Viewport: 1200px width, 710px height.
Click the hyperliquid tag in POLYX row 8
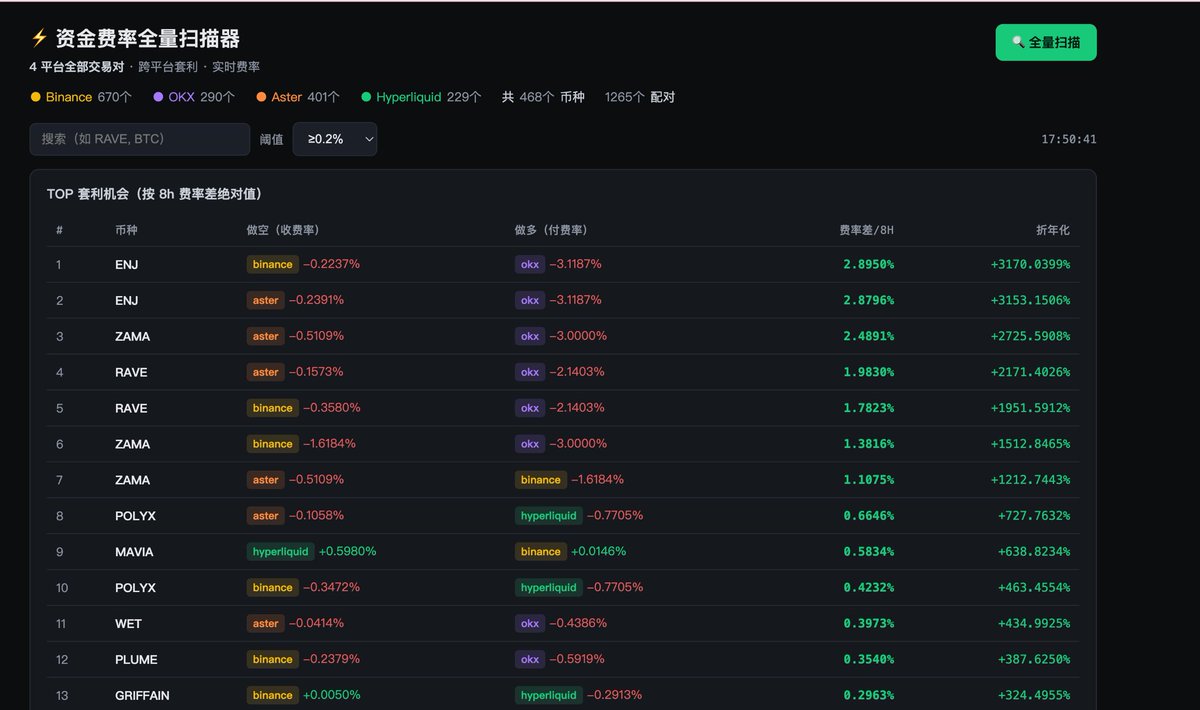click(549, 516)
